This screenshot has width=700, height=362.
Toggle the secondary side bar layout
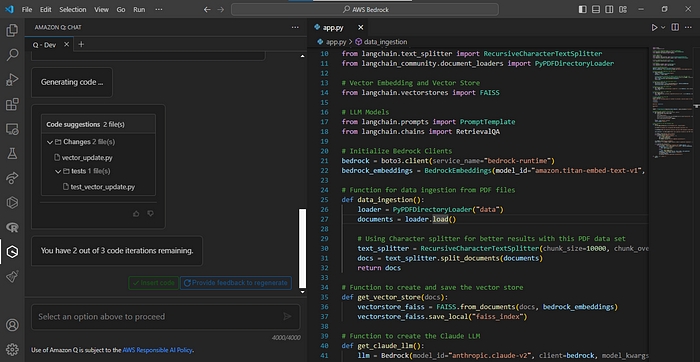click(x=609, y=9)
